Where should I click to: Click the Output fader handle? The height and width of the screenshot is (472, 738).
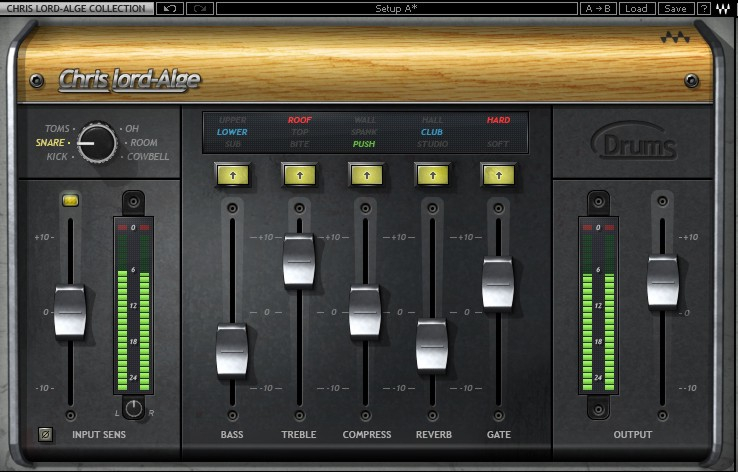662,282
